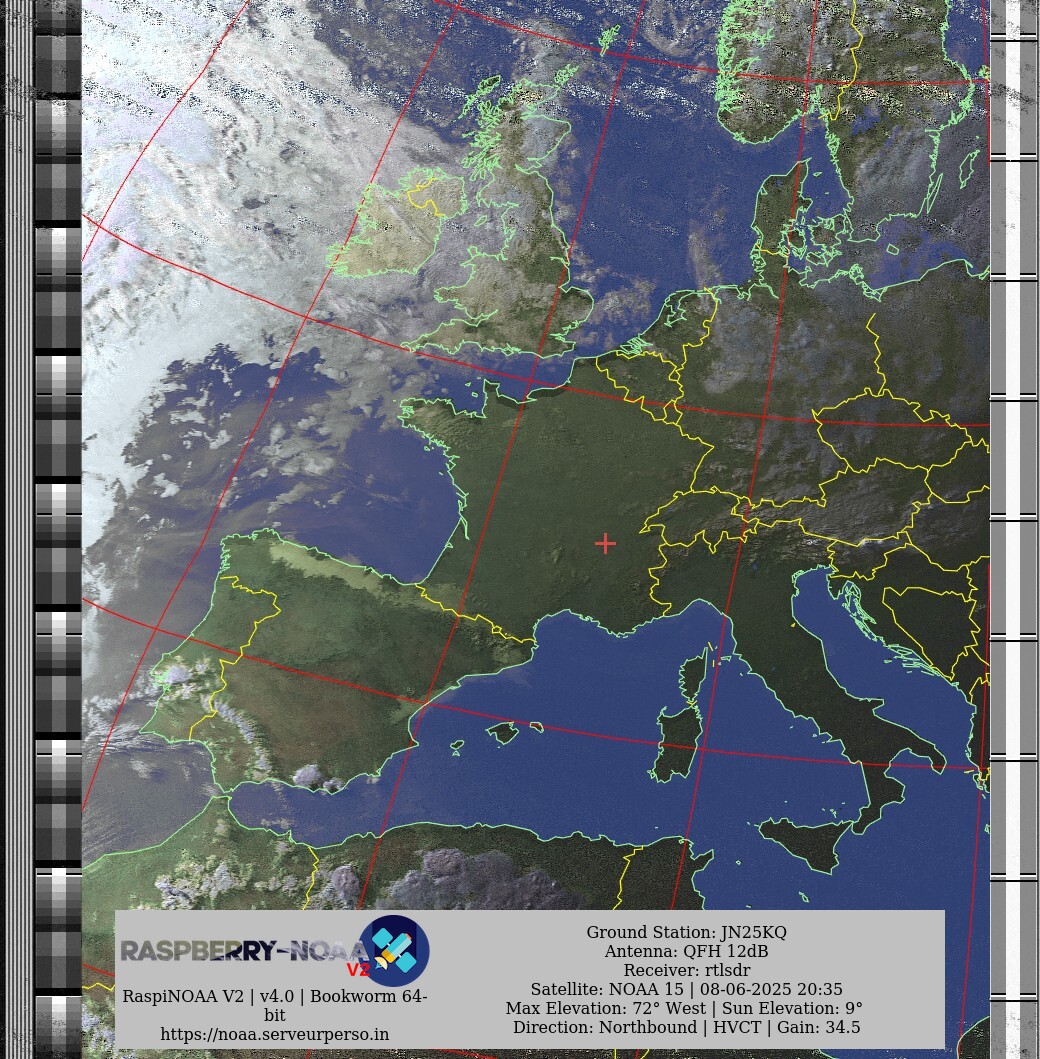The width and height of the screenshot is (1040, 1059).
Task: Click 'Satellite: NOAA 15 | 08-06-2025 20:35' text
Action: coord(686,989)
